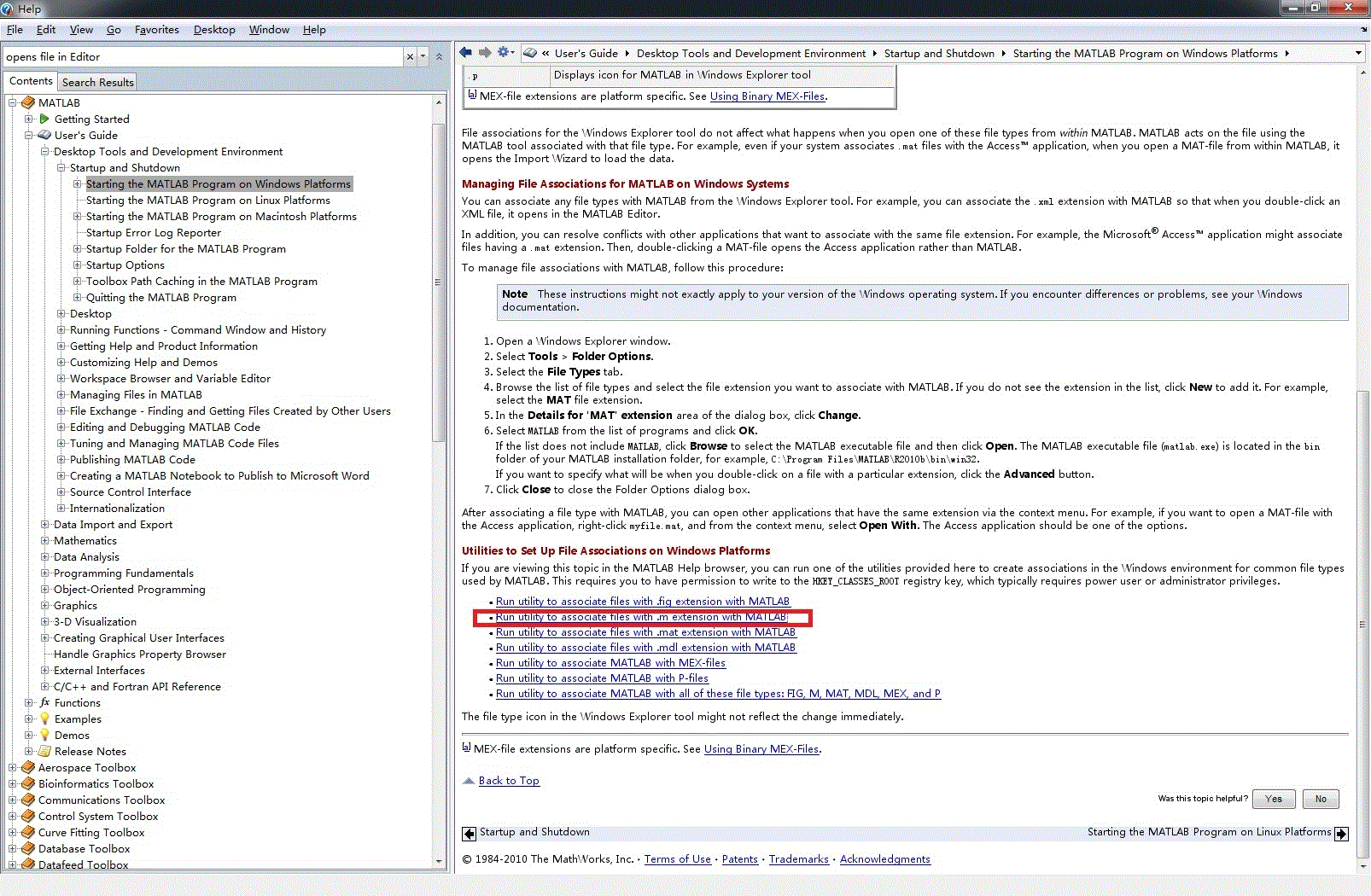
Task: Open the Terms of Use link
Action: [678, 859]
